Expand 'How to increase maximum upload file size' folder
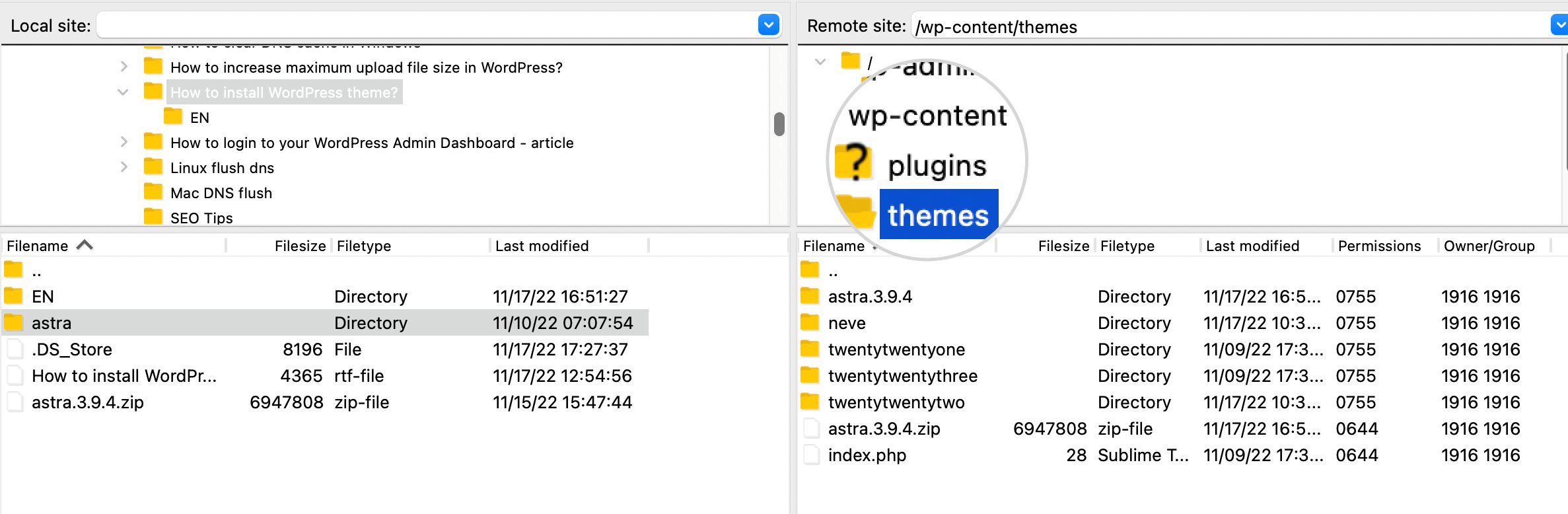1568x514 pixels. click(x=124, y=66)
